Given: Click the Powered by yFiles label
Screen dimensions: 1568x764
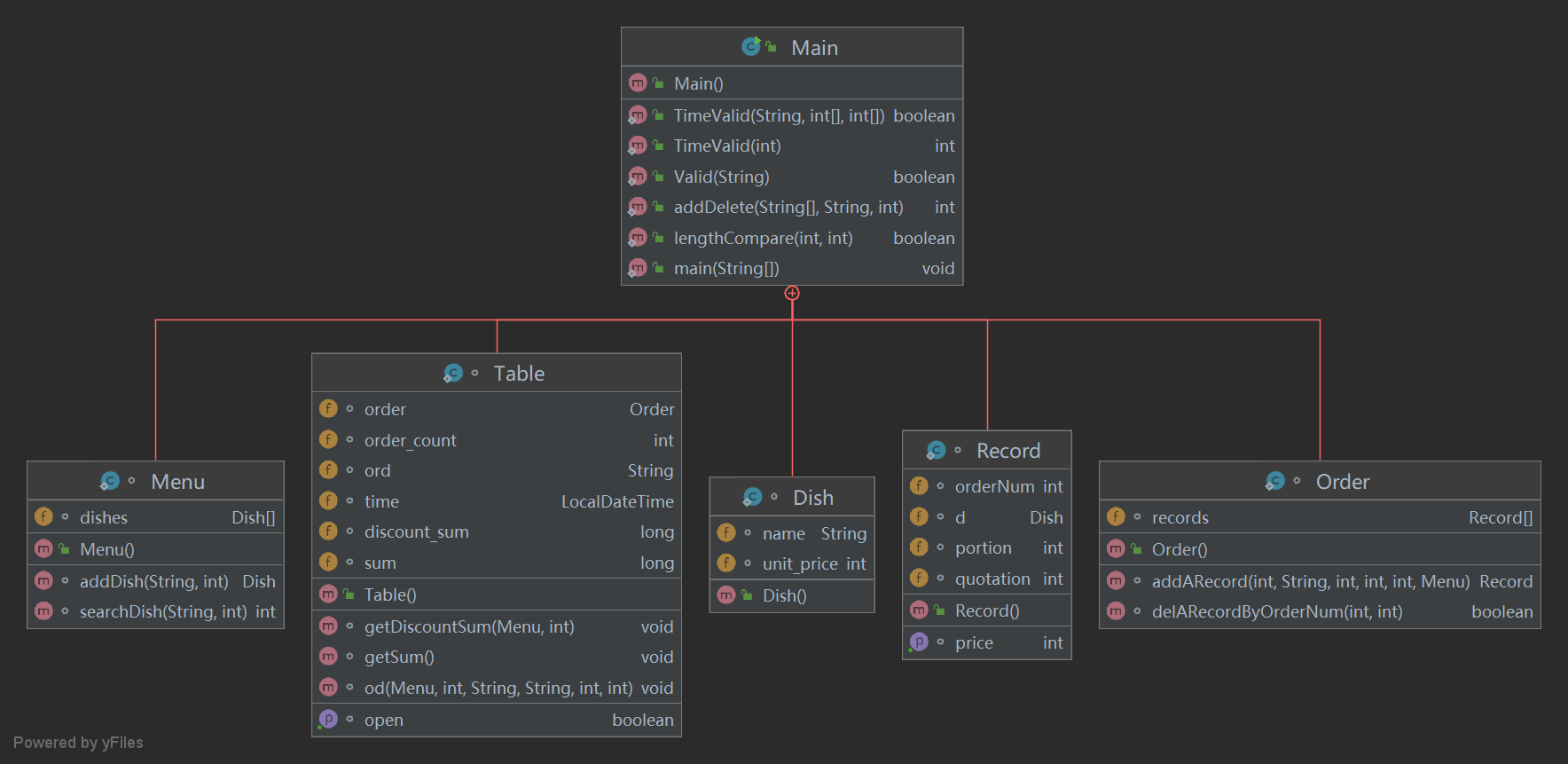Looking at the screenshot, I should pos(78,743).
